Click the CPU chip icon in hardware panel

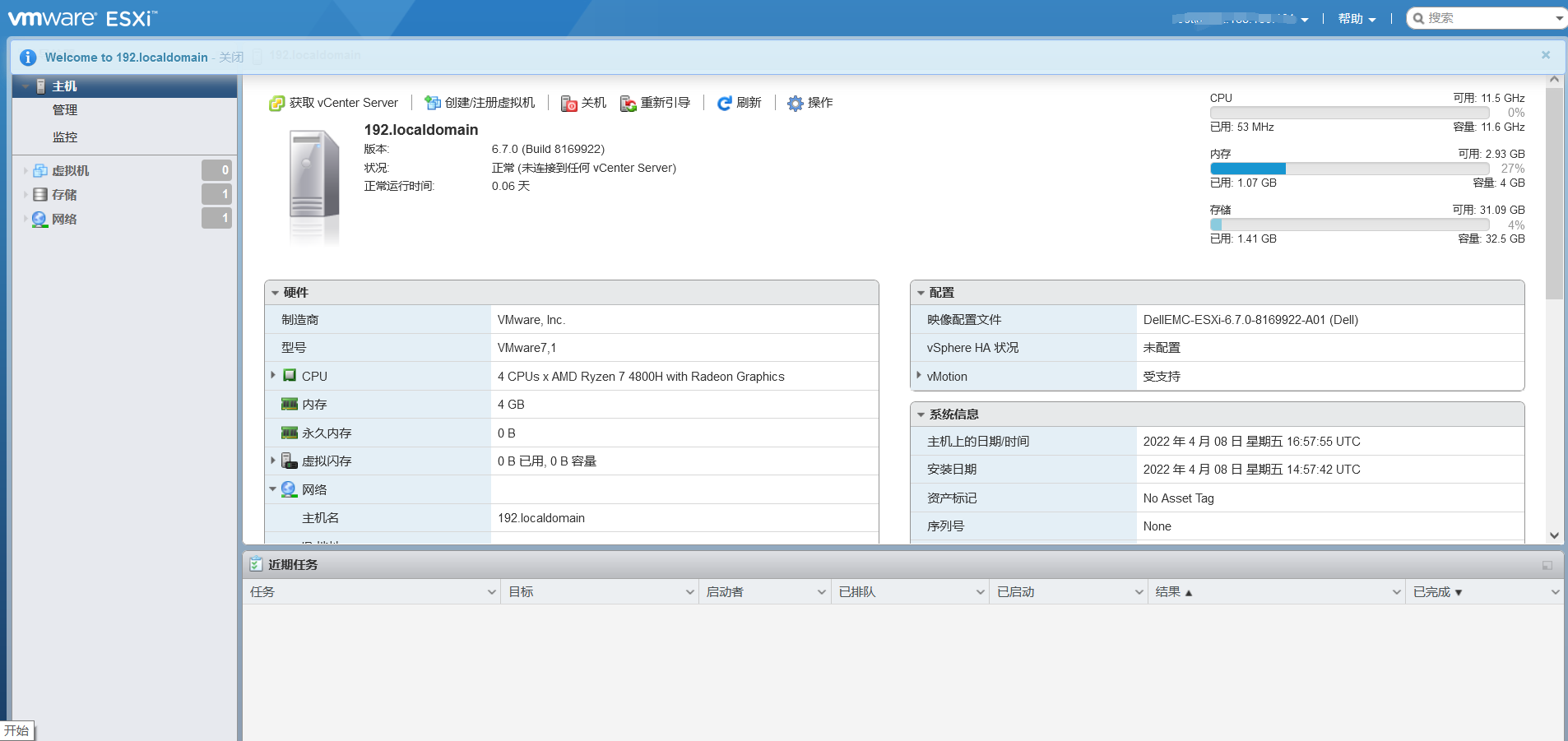pyautogui.click(x=290, y=376)
